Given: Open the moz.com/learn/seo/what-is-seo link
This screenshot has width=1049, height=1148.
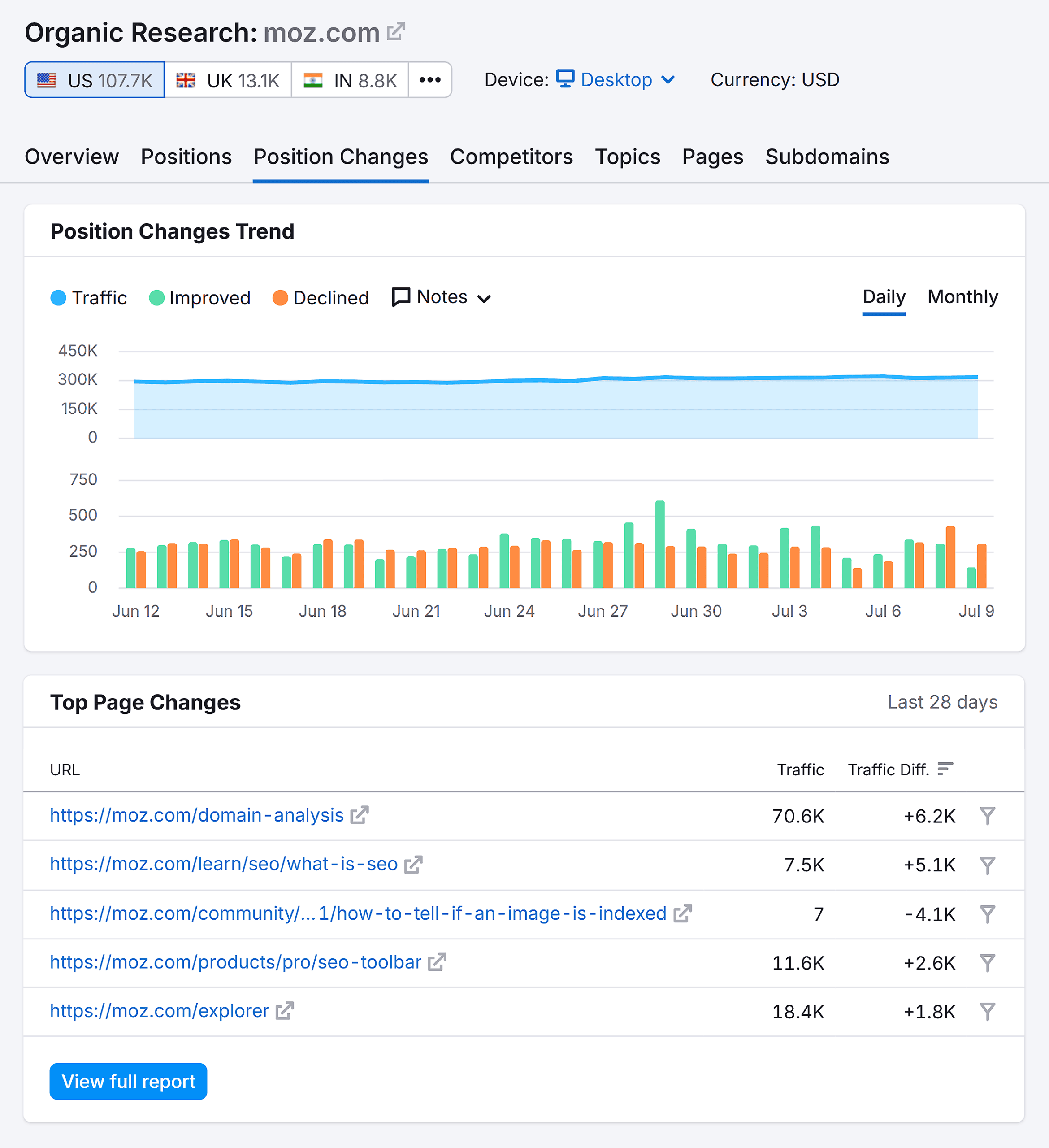Looking at the screenshot, I should (x=222, y=865).
